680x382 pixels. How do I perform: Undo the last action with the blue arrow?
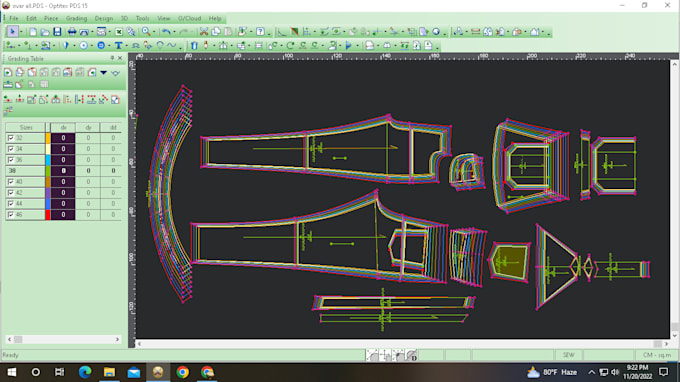coord(166,32)
